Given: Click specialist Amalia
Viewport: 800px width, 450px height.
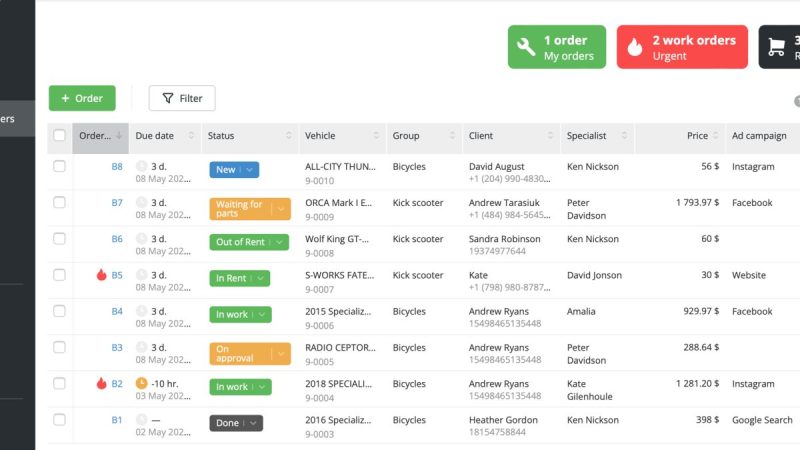Looking at the screenshot, I should click(581, 311).
